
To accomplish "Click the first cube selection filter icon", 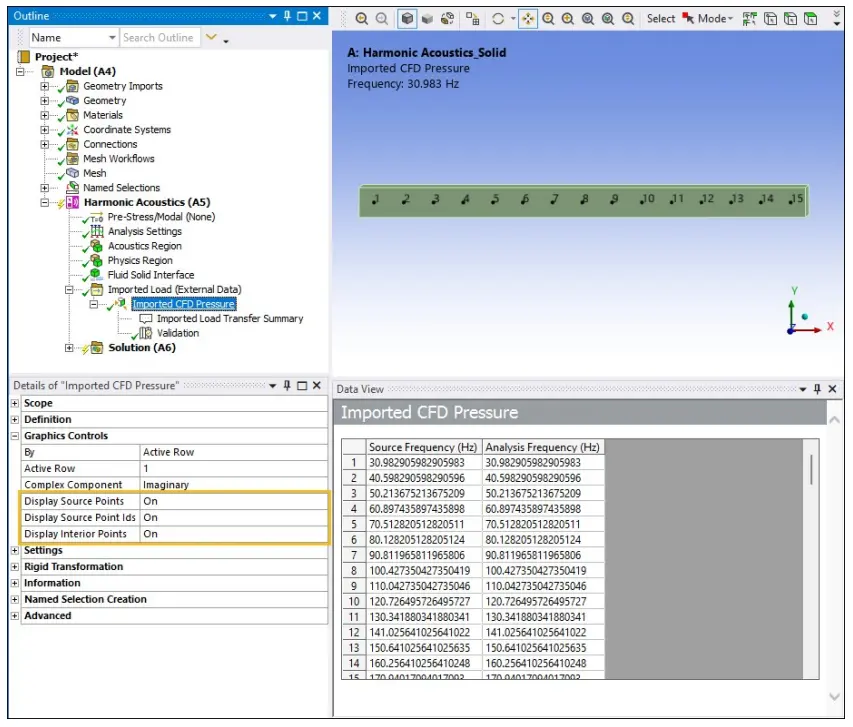I will 770,19.
